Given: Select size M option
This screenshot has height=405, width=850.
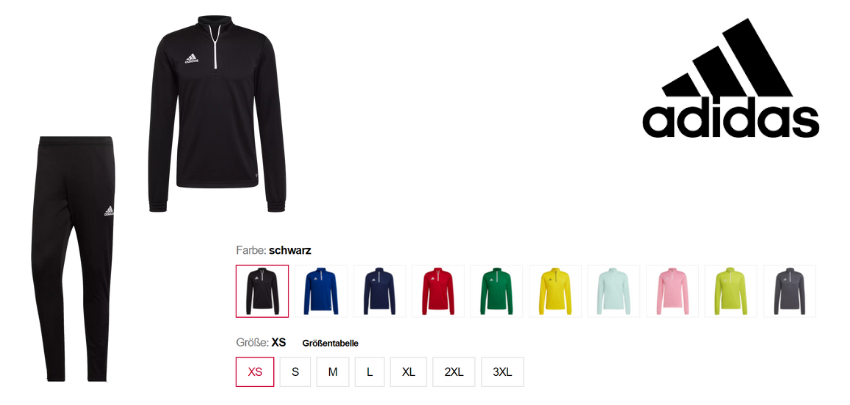Looking at the screenshot, I should 333,372.
